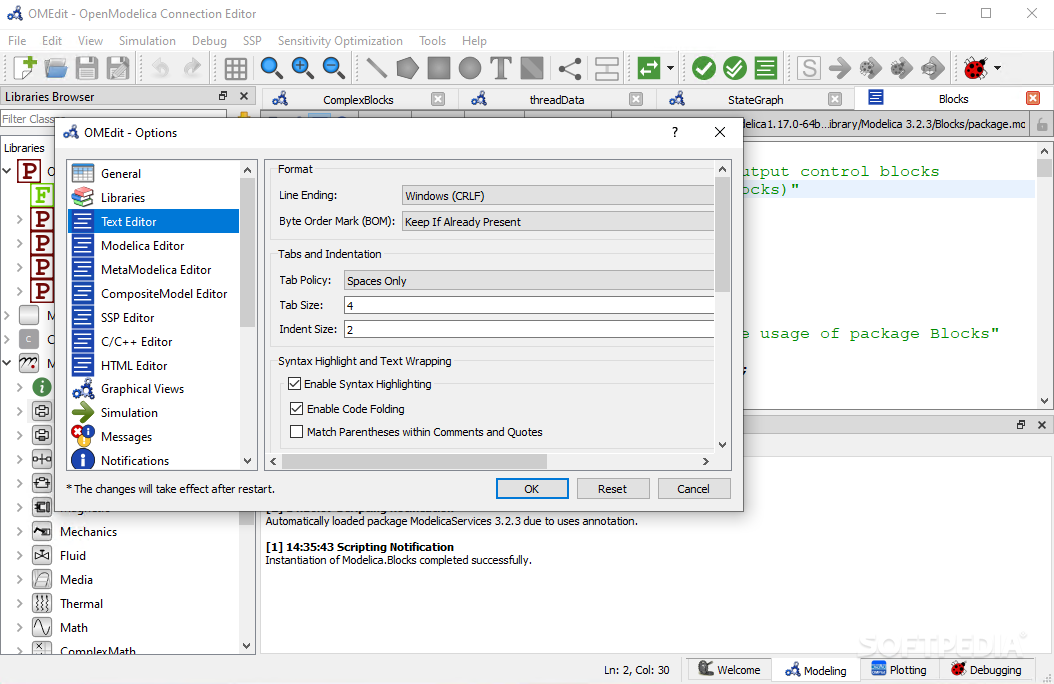Expand the Thermal library tree item
1054x684 pixels.
(x=19, y=603)
